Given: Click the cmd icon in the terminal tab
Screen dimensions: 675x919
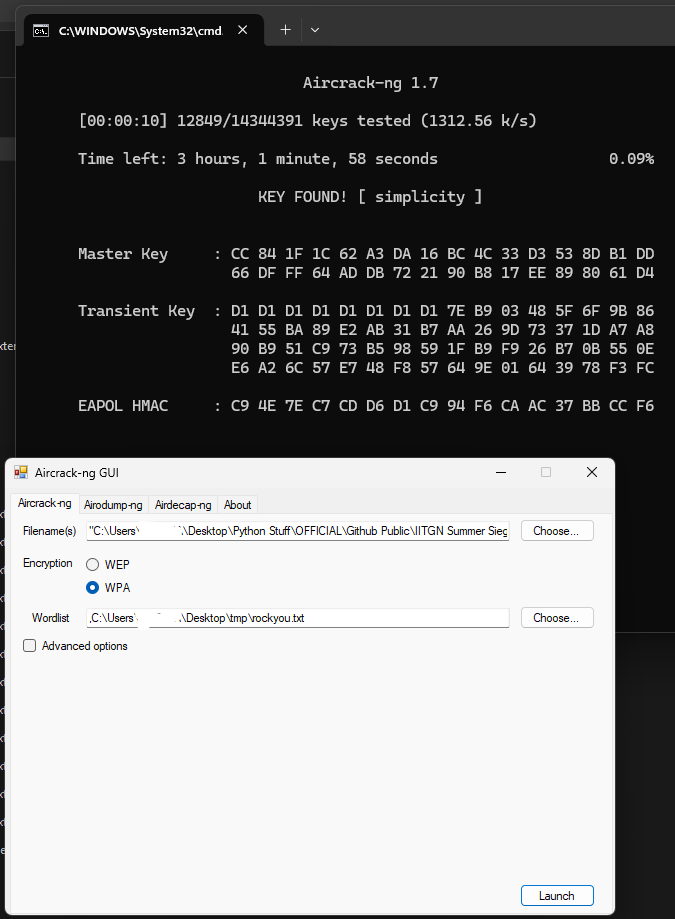Looking at the screenshot, I should [x=40, y=30].
